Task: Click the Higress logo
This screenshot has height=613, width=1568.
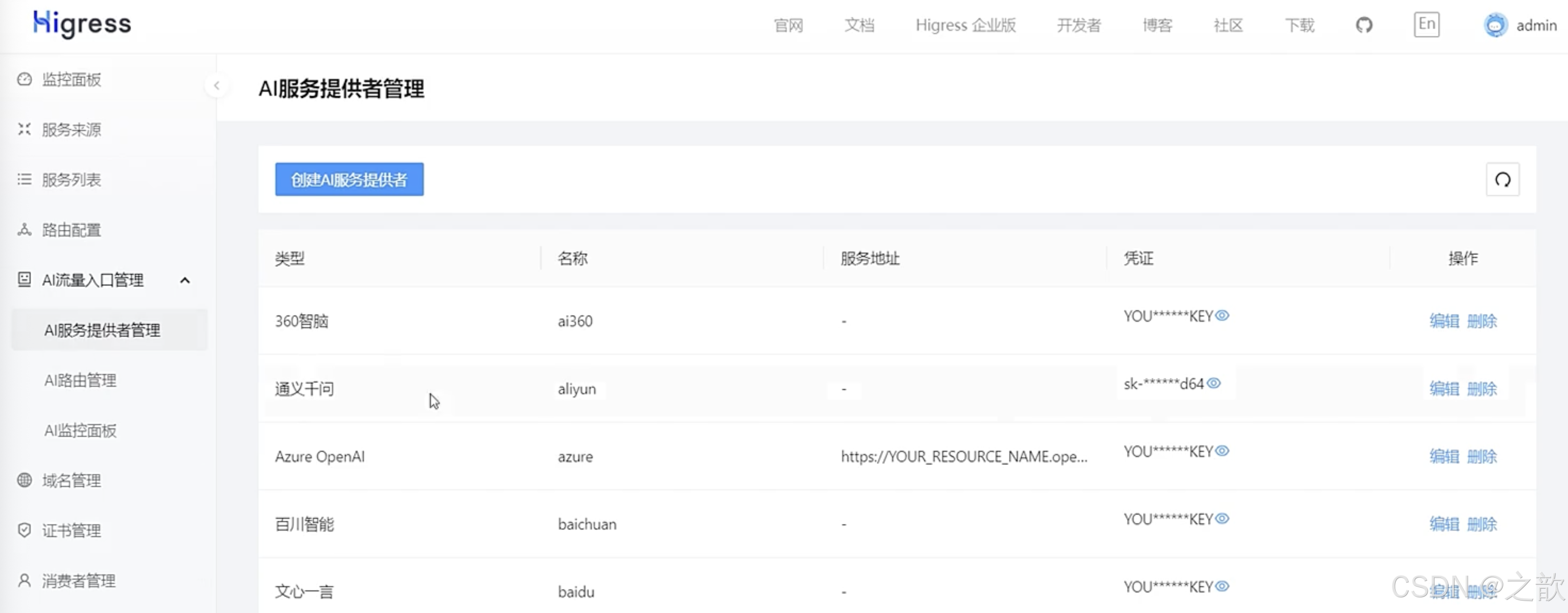Action: [82, 24]
